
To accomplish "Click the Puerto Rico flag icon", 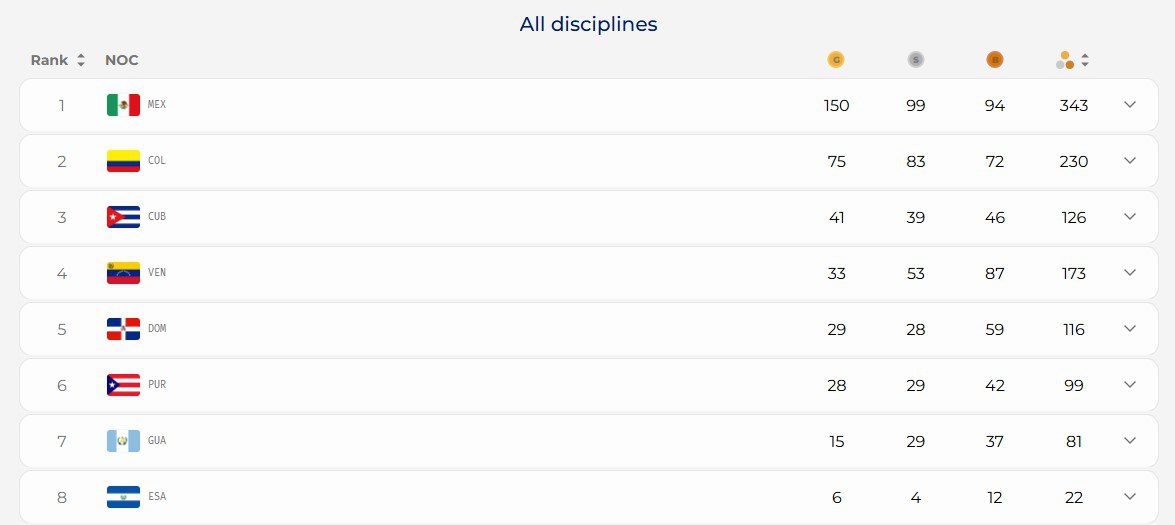I will point(124,385).
